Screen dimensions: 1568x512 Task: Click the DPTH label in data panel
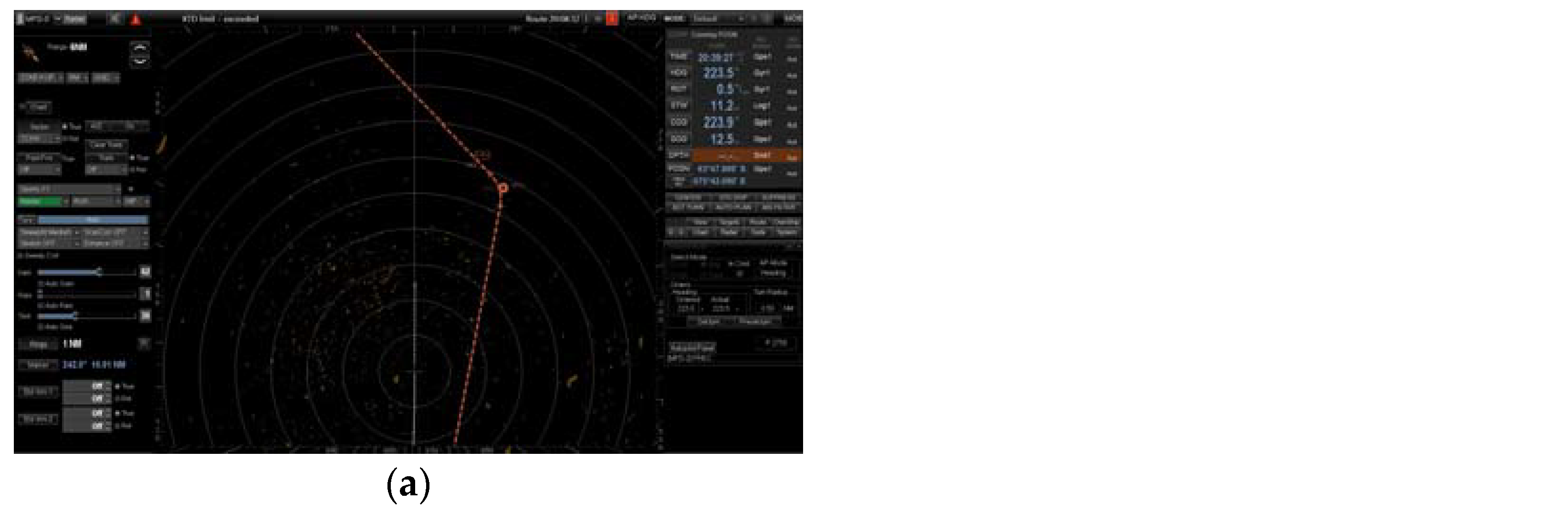tap(679, 155)
